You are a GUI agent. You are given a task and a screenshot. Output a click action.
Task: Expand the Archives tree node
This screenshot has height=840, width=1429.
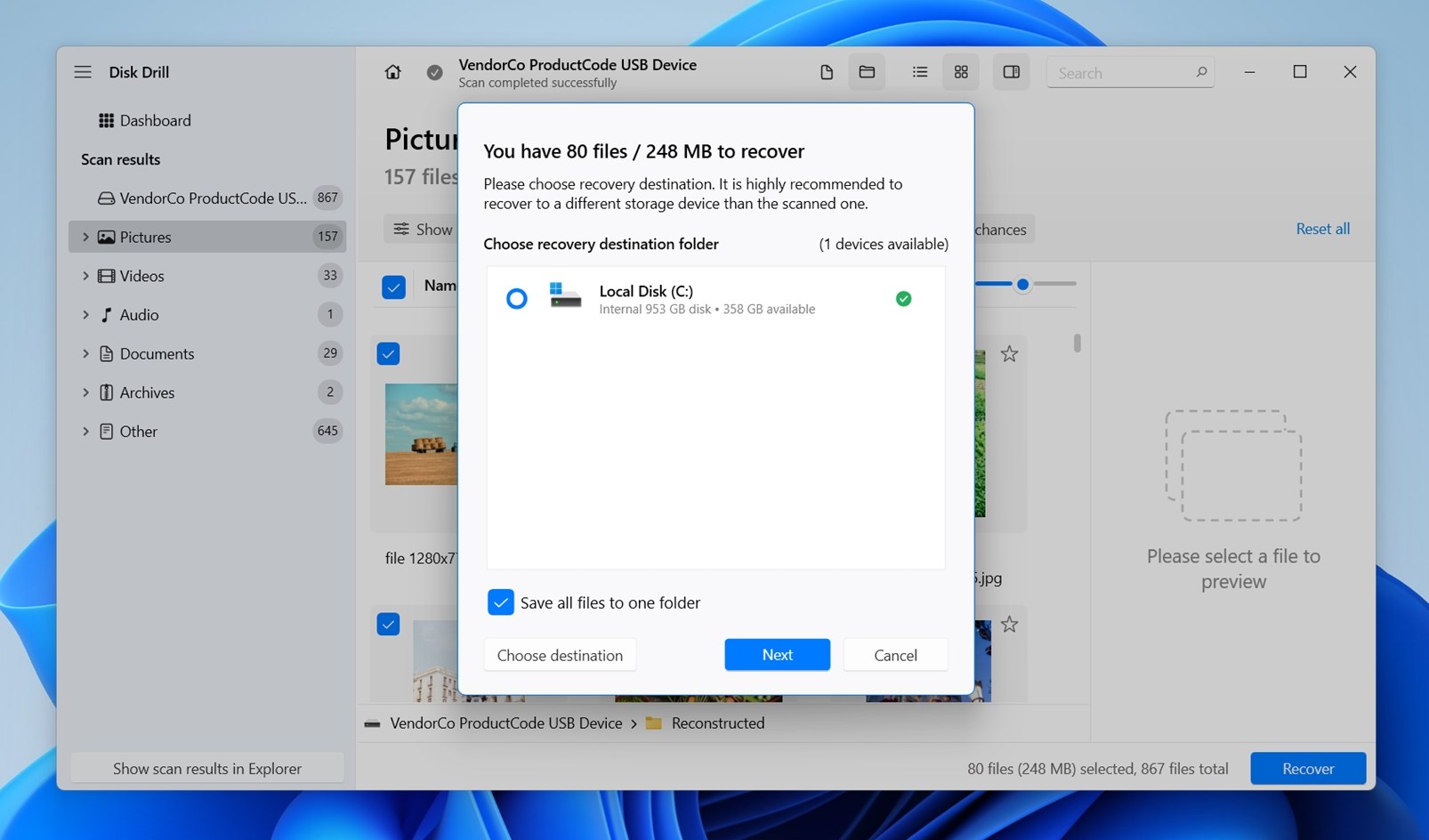[x=85, y=392]
